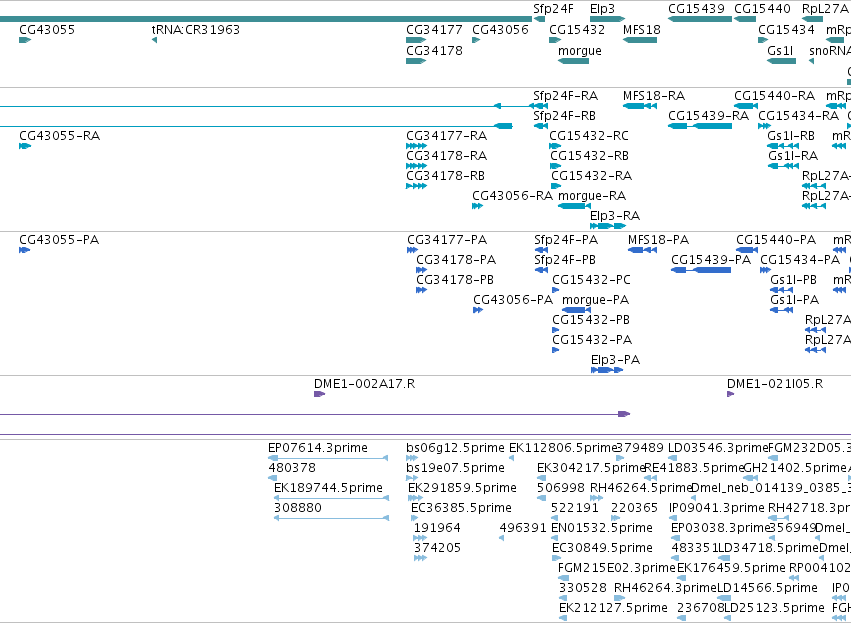
Task: Select the Elp3-RA transcript label
Action: pos(615,216)
